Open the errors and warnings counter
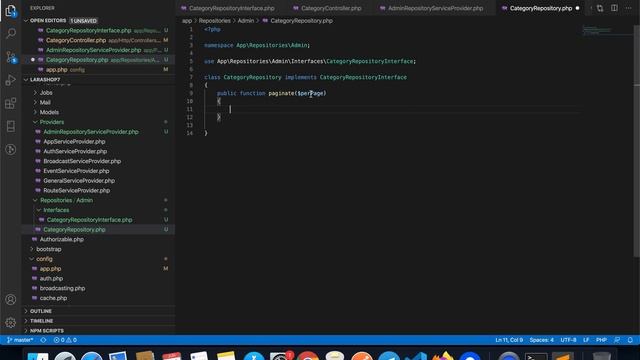This screenshot has height=360, width=640. point(65,340)
